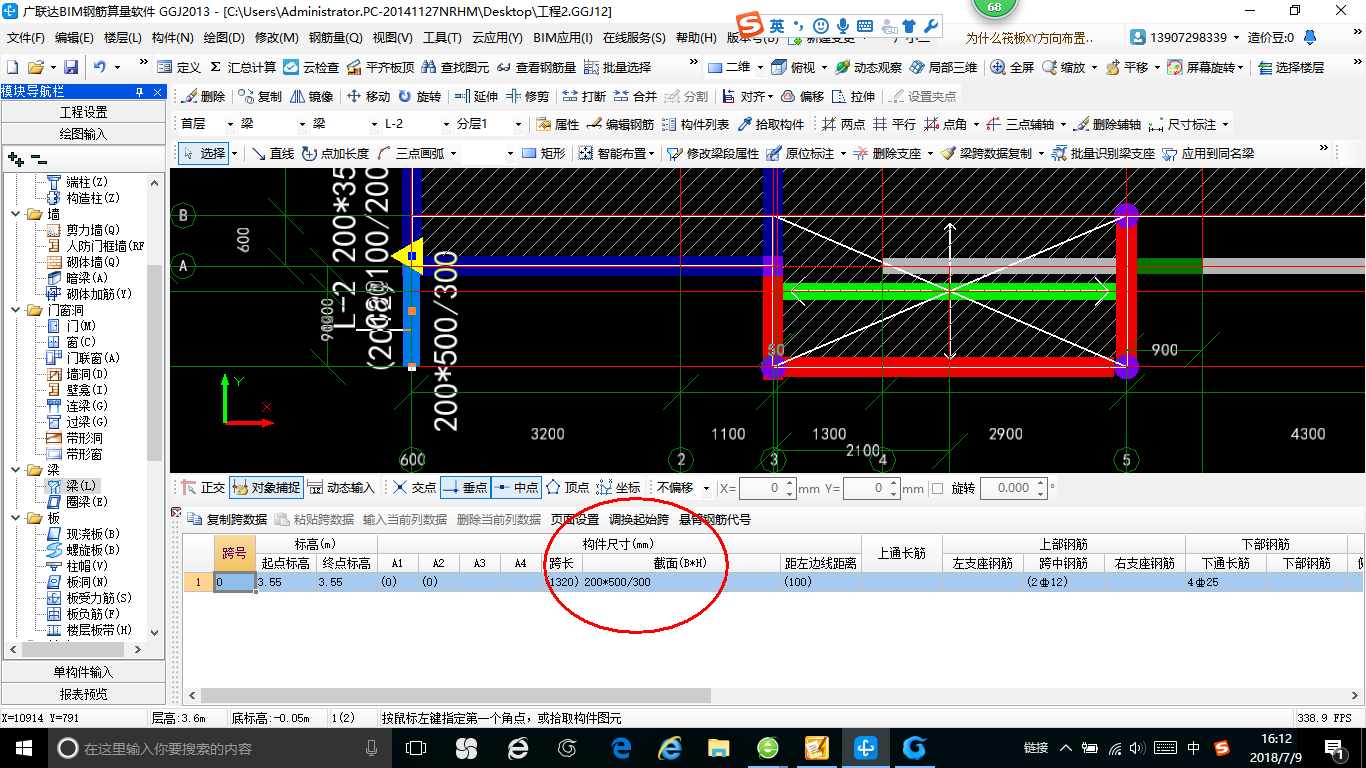Open 帮助(H) menu

(x=696, y=38)
